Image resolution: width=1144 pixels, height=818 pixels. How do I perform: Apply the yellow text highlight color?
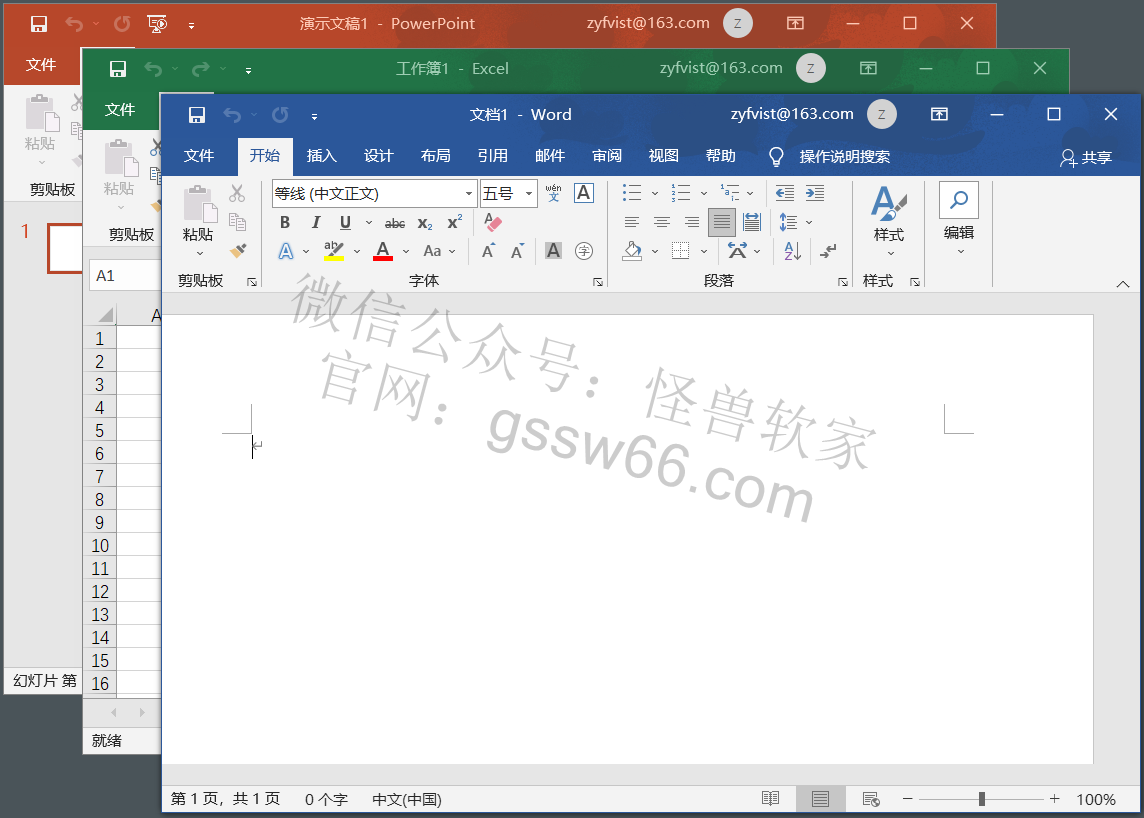point(334,251)
